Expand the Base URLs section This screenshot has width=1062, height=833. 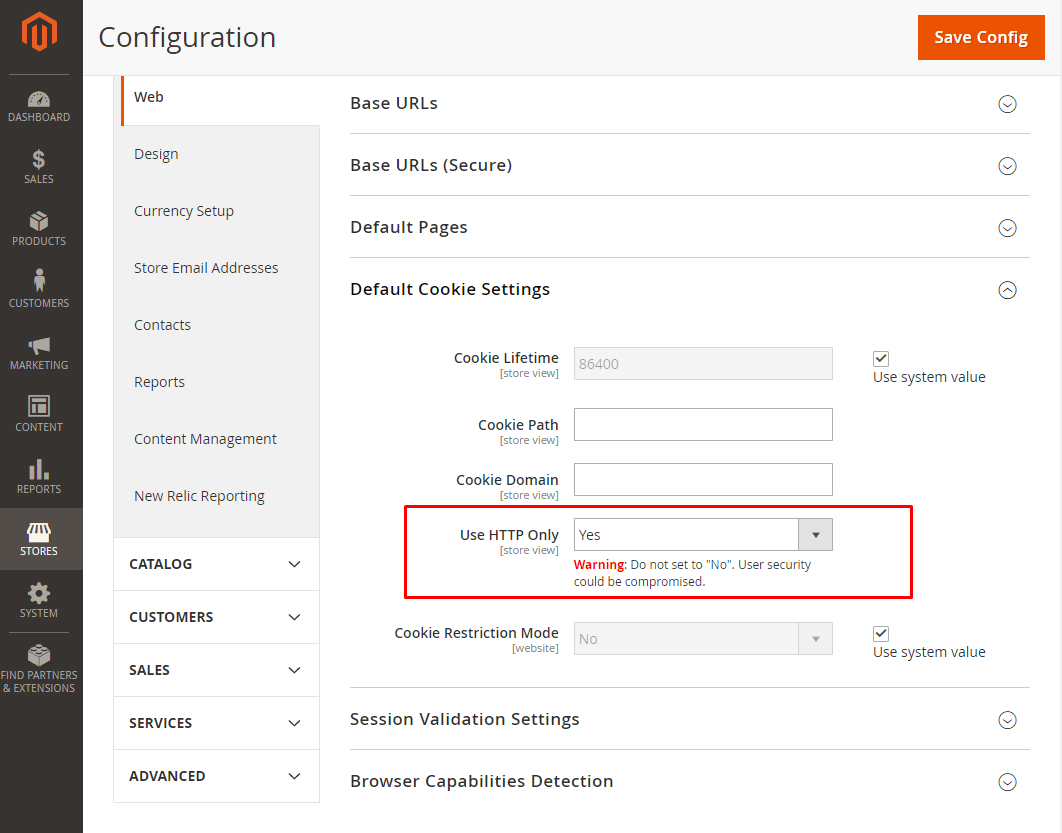(x=1007, y=104)
